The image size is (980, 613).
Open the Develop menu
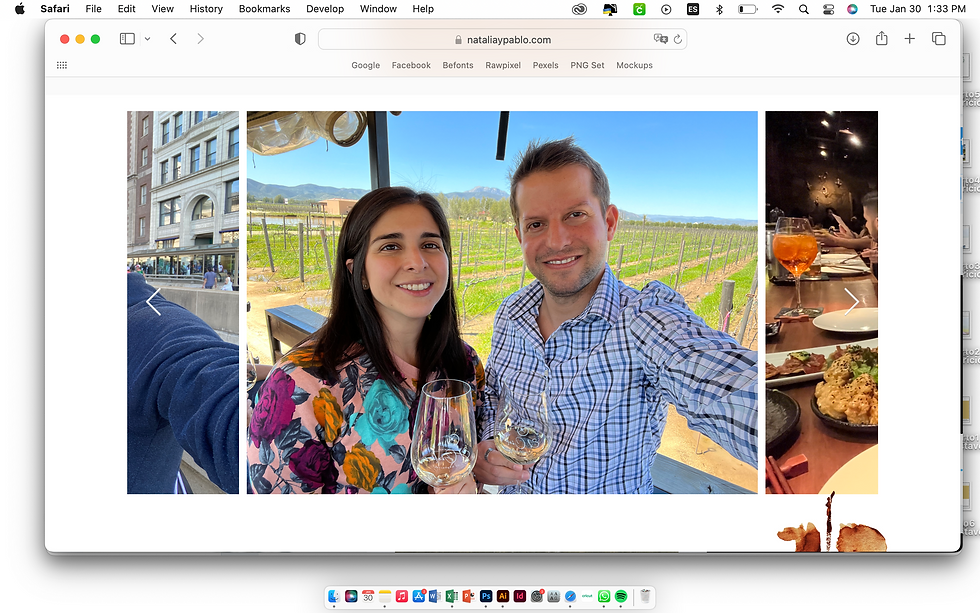[x=325, y=9]
